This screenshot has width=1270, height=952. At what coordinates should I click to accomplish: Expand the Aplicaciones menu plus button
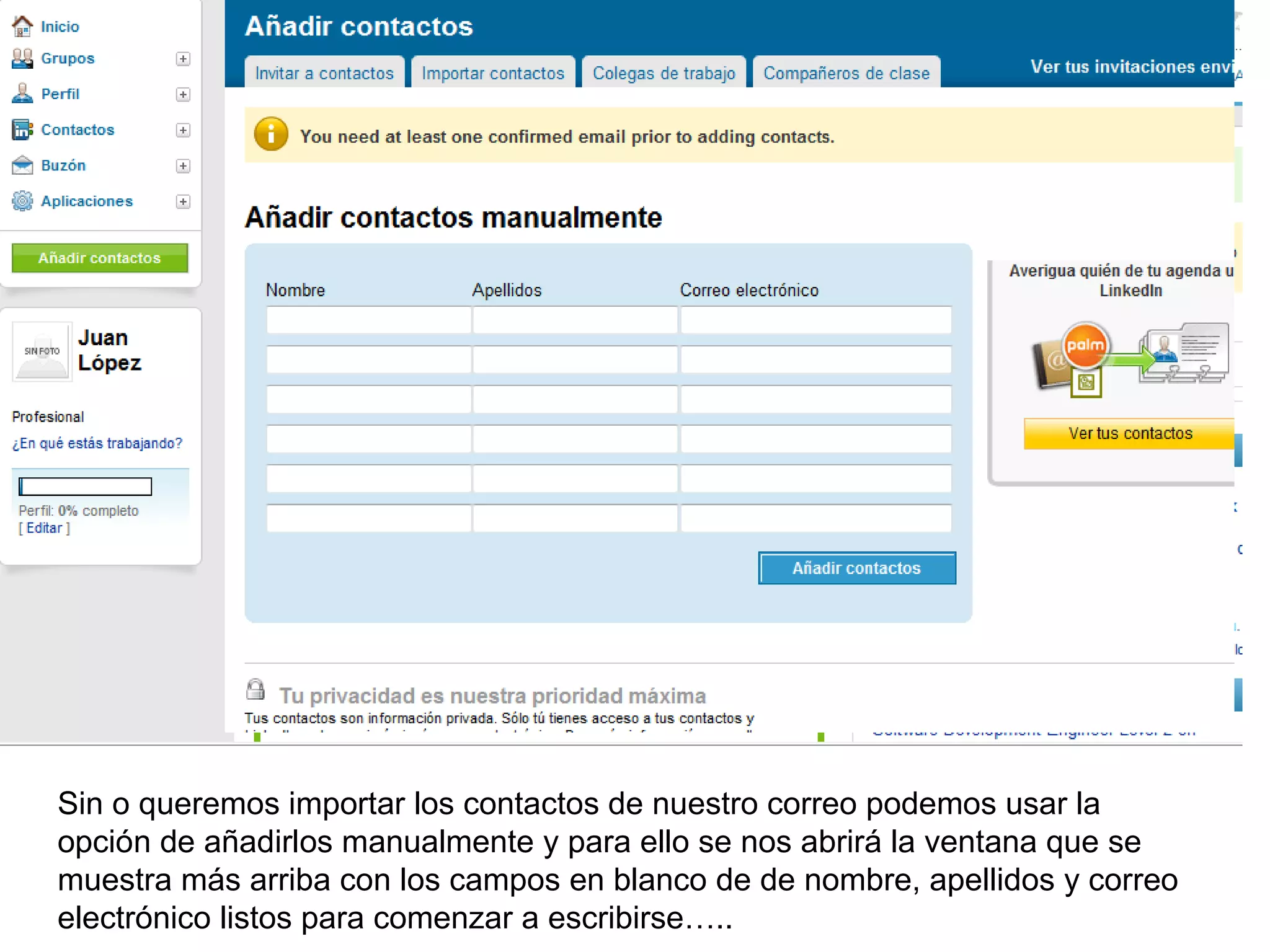coord(183,201)
